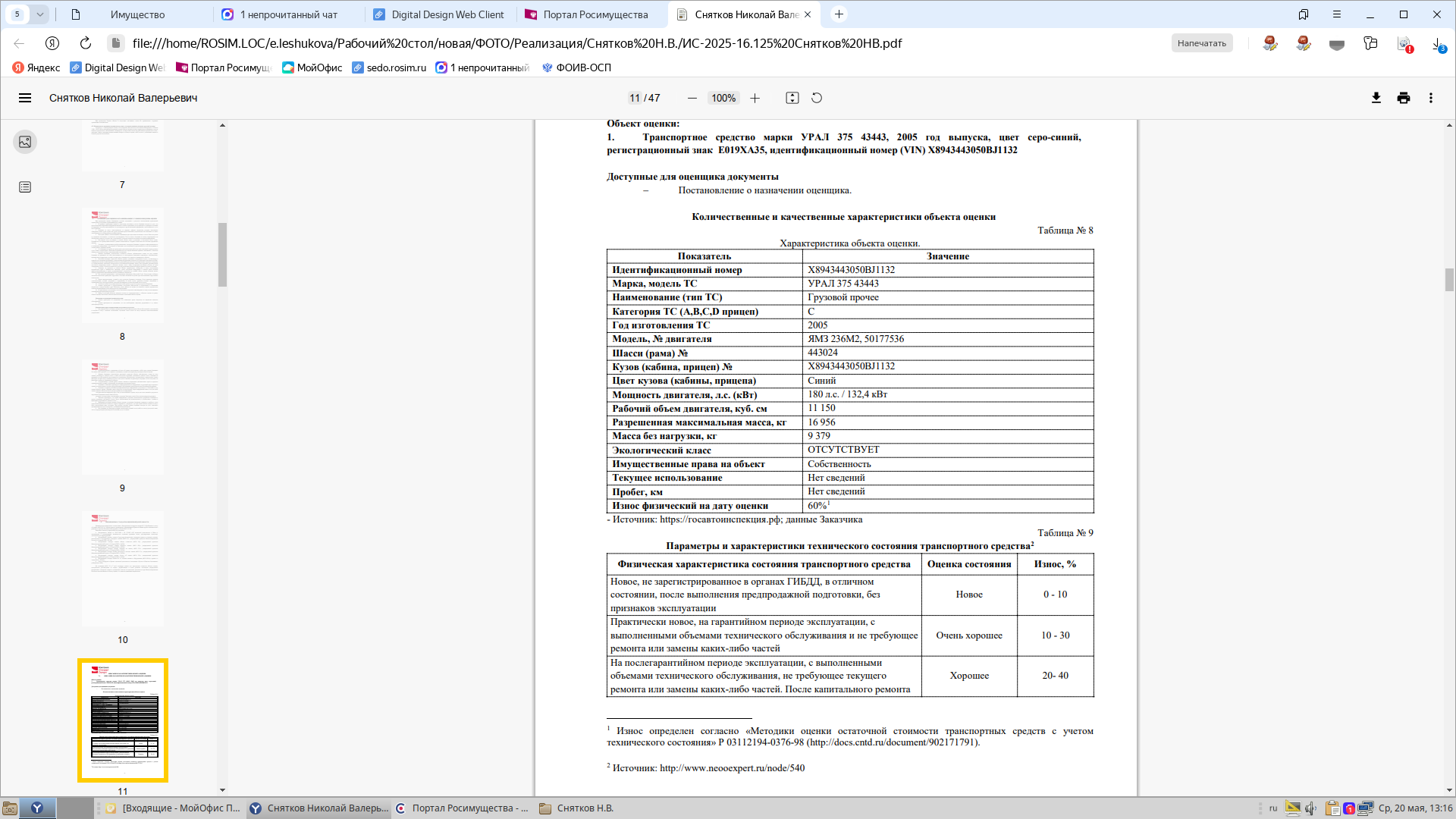This screenshot has height=819, width=1456.
Task: Download the PDF file
Action: (x=1376, y=98)
